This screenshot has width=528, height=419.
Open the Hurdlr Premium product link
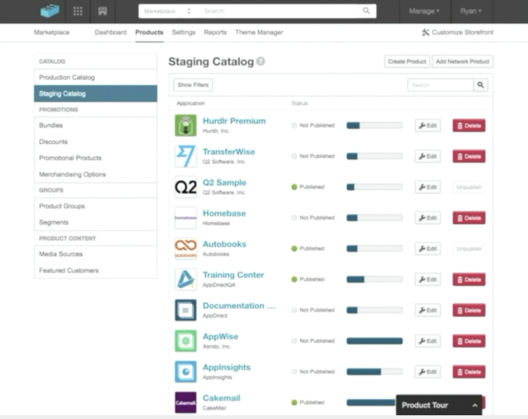[234, 121]
